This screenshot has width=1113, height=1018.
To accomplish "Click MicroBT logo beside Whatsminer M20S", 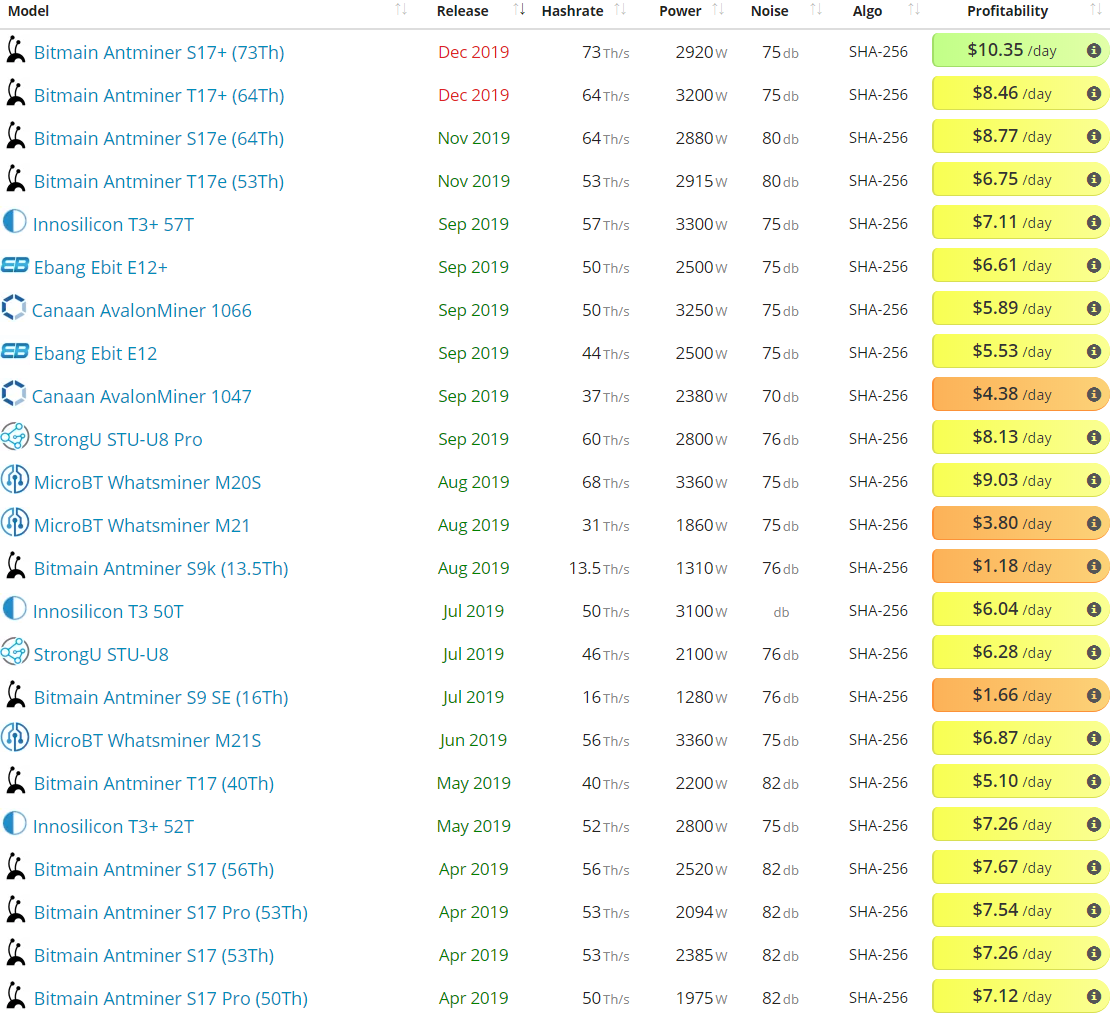I will [x=15, y=481].
